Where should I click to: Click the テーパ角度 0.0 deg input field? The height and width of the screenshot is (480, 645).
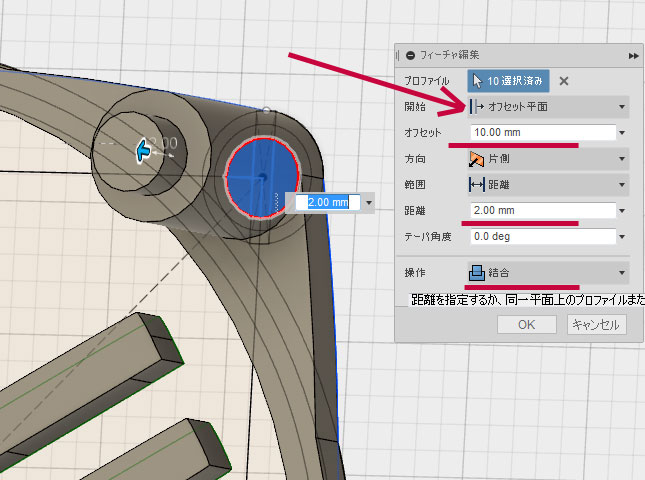(540, 237)
